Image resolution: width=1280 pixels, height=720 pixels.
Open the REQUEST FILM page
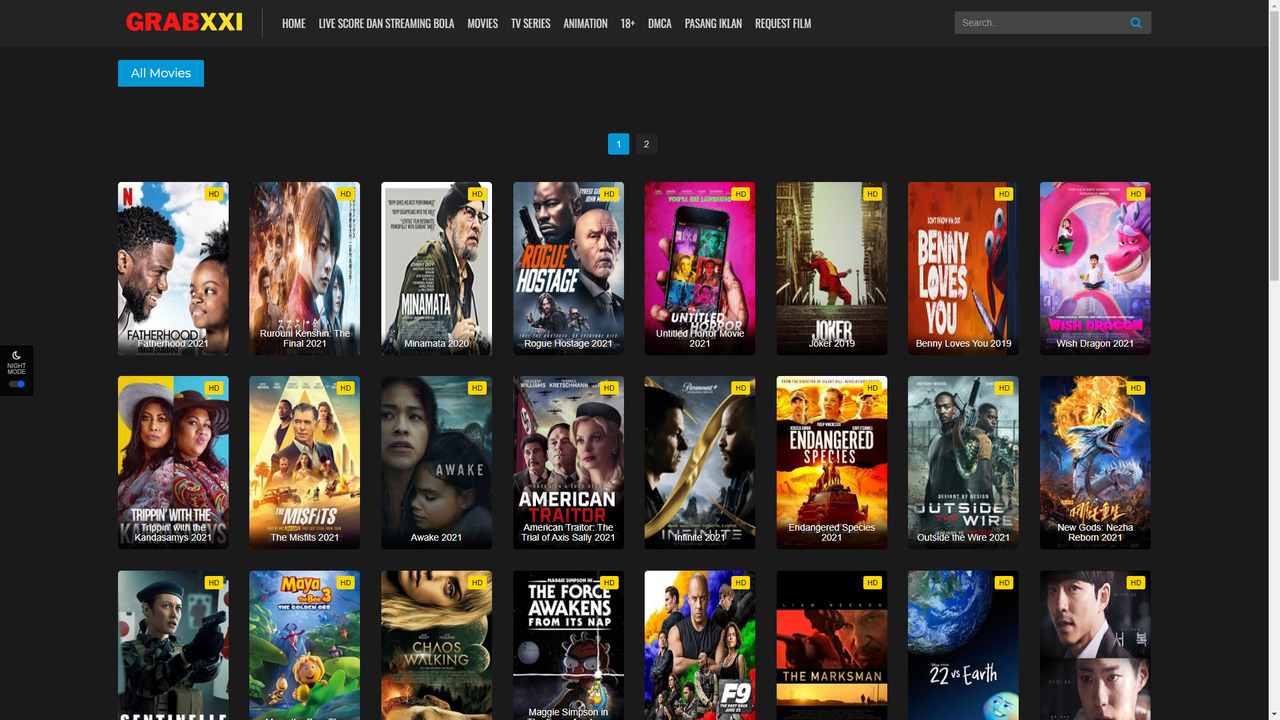point(783,23)
